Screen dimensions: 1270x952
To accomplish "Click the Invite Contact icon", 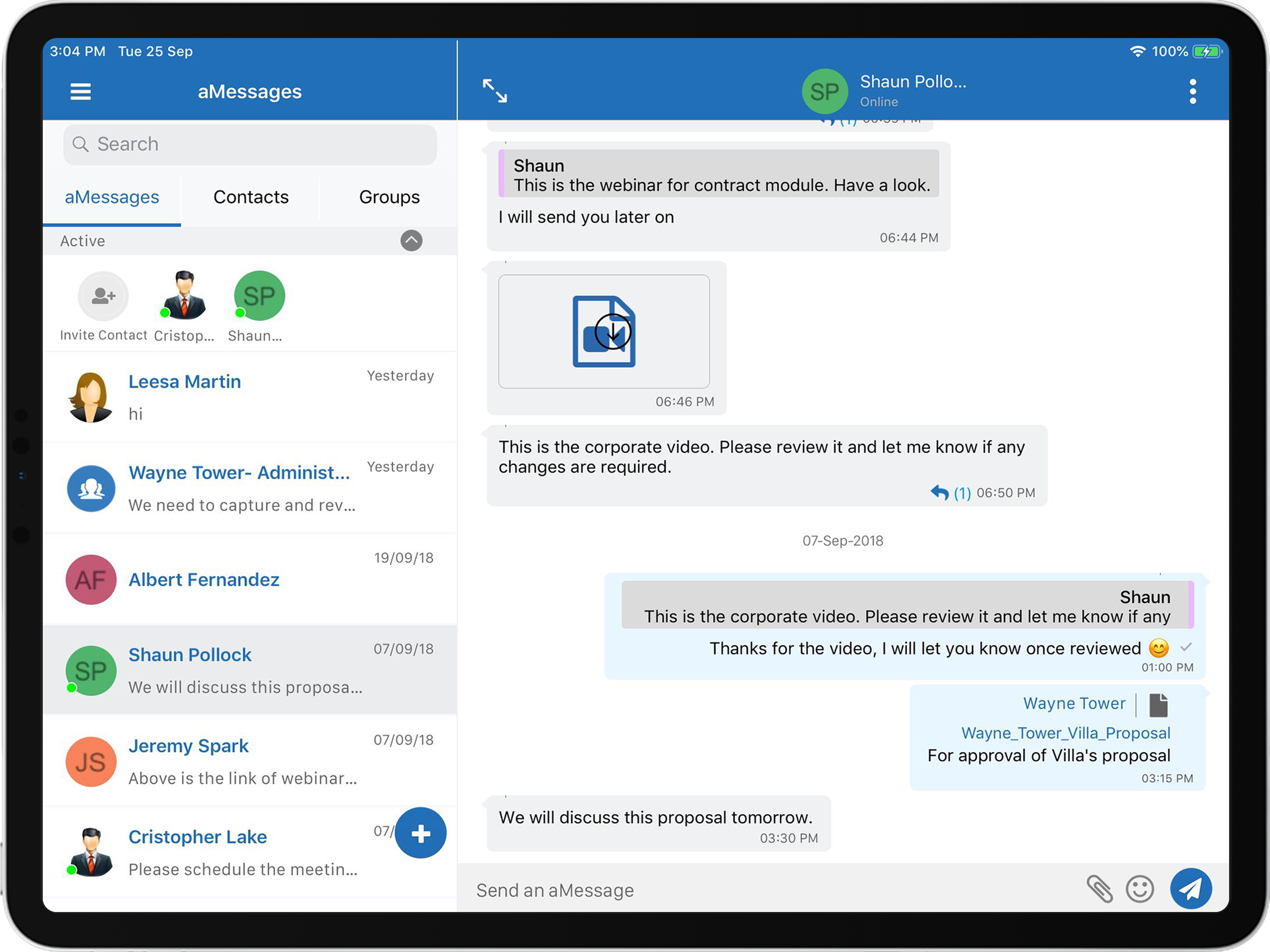I will [x=103, y=296].
